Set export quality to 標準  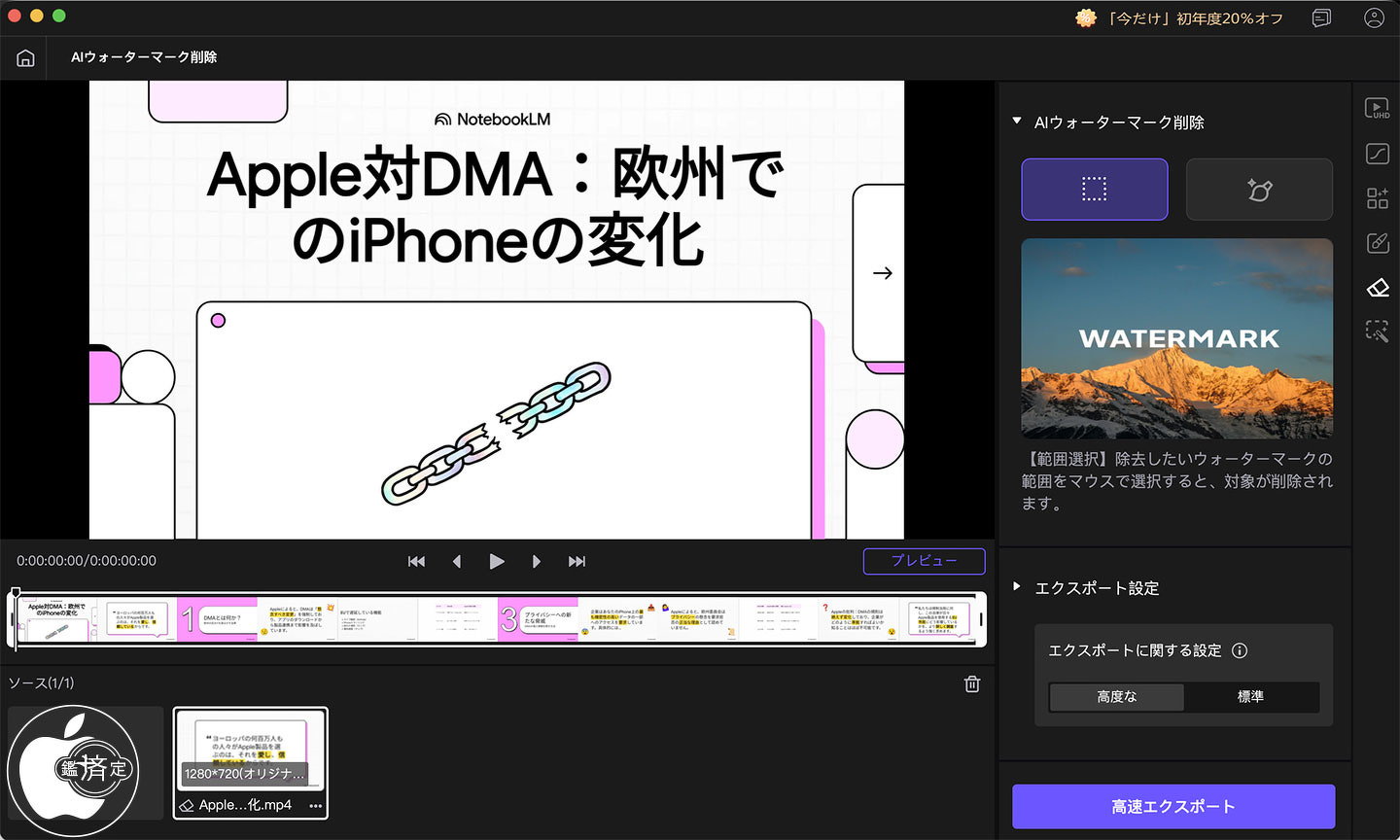tap(1250, 697)
